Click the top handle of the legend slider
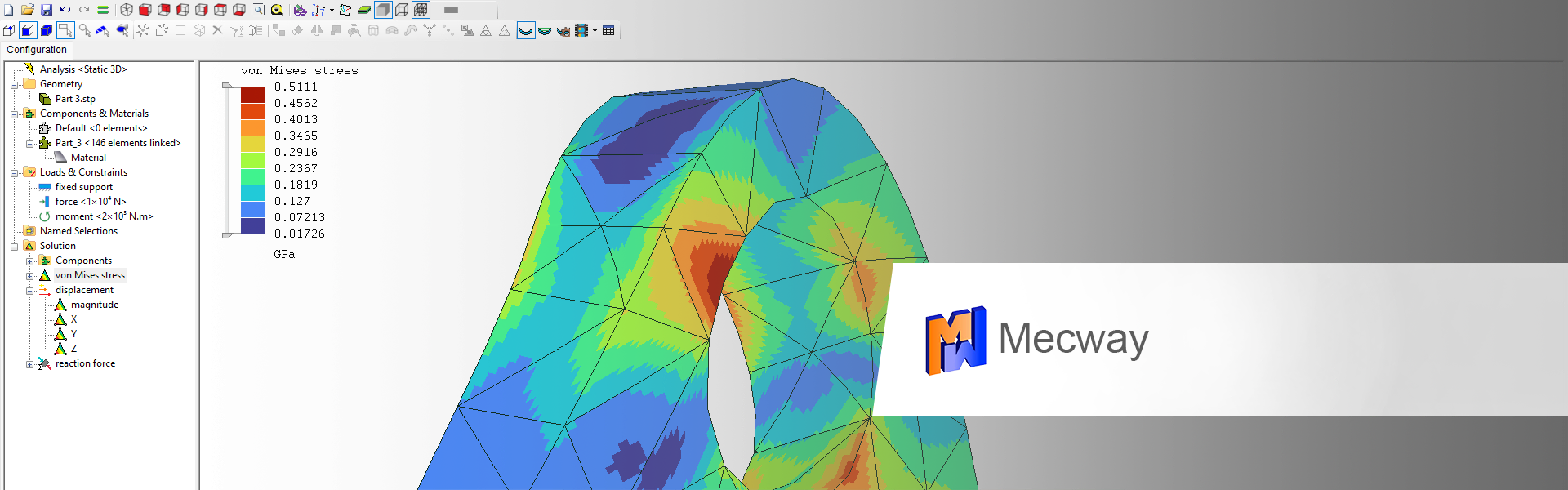Screen dimensions: 1568x490 tap(227, 85)
